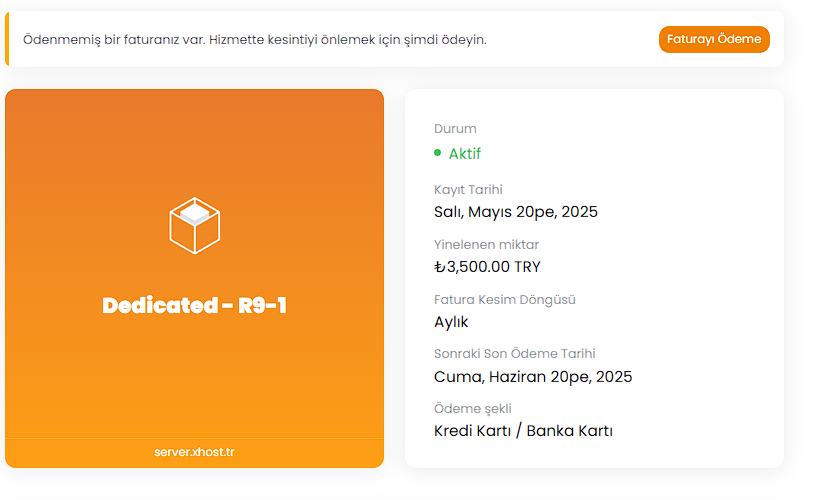Select the ₺3,500.00 TRY recurring amount
The width and height of the screenshot is (820, 500).
coord(487,267)
